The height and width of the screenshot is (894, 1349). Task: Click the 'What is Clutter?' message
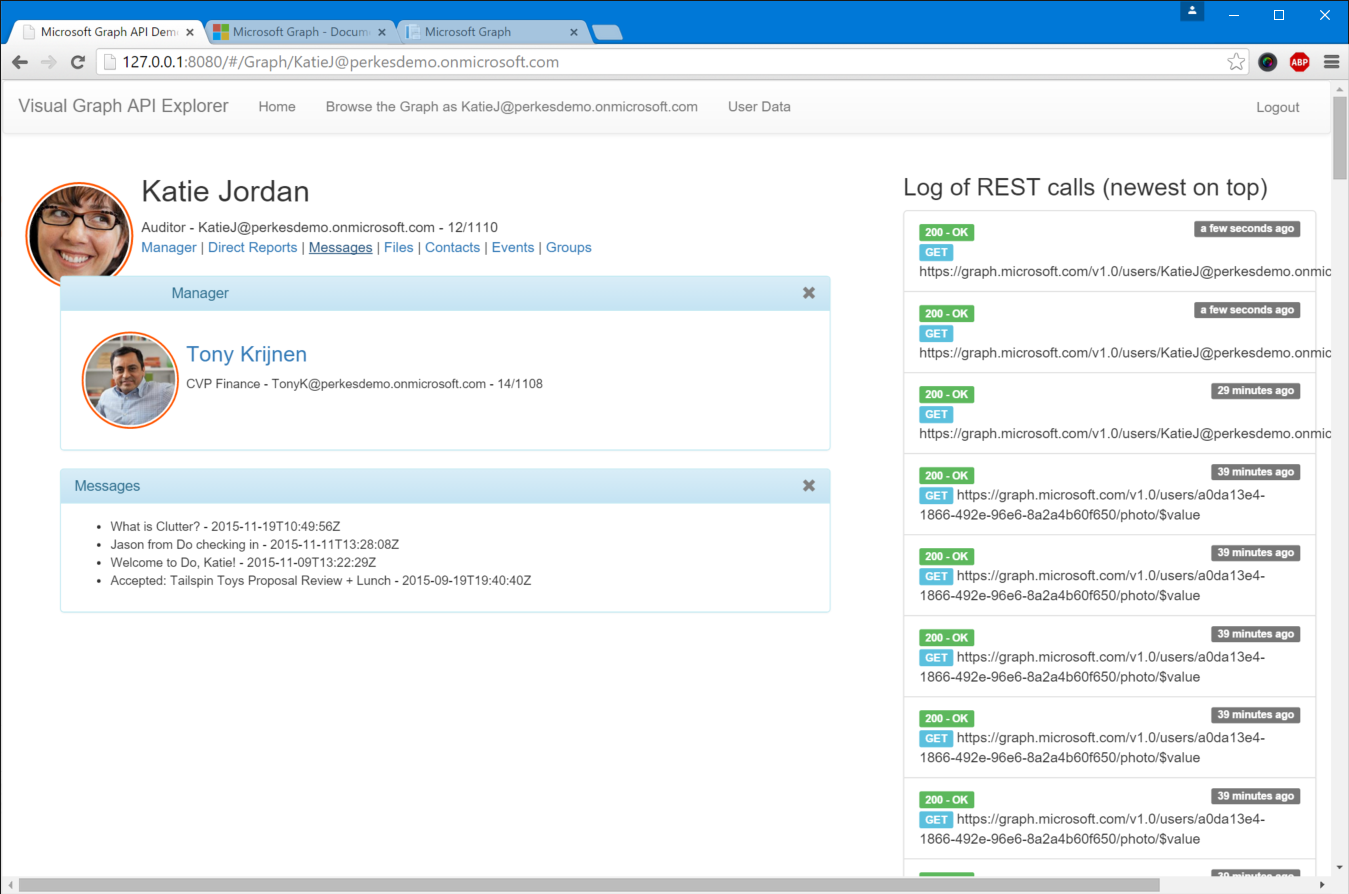226,526
